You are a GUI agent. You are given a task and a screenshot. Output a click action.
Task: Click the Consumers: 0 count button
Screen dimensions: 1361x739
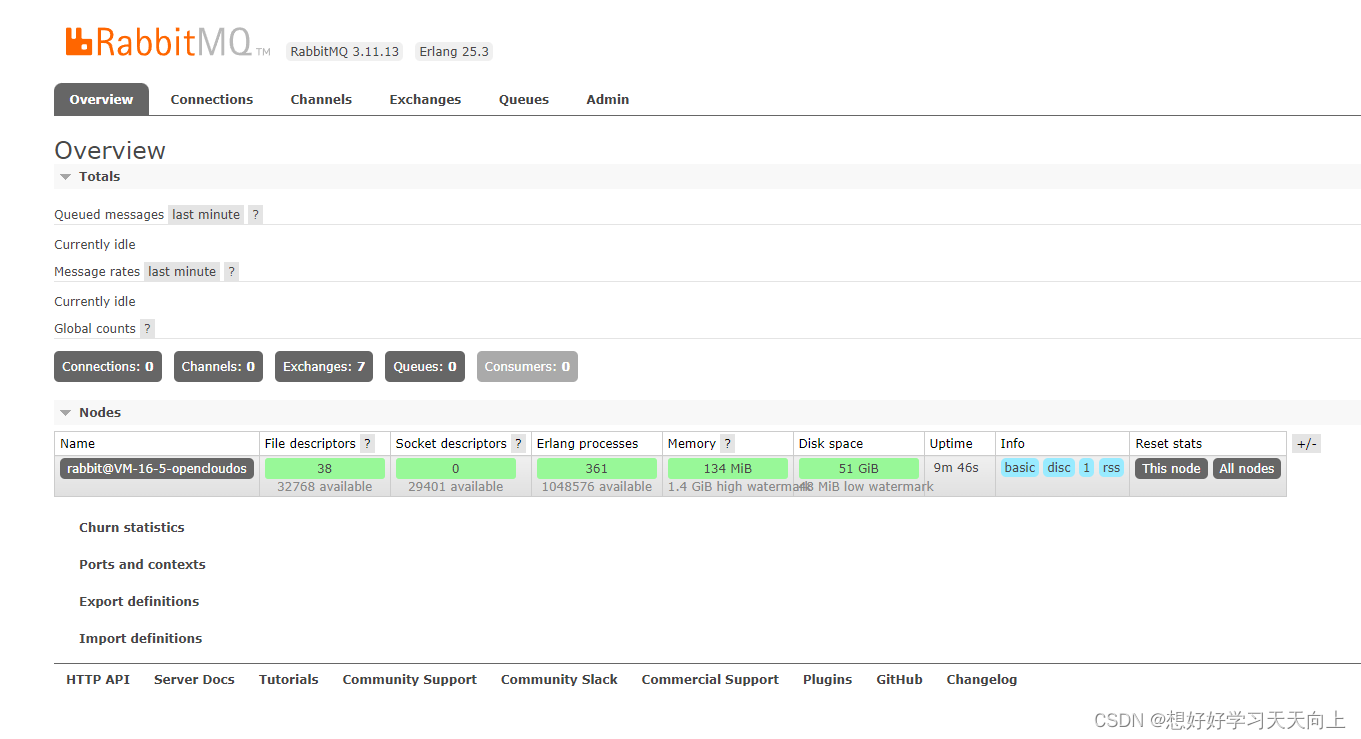(527, 367)
